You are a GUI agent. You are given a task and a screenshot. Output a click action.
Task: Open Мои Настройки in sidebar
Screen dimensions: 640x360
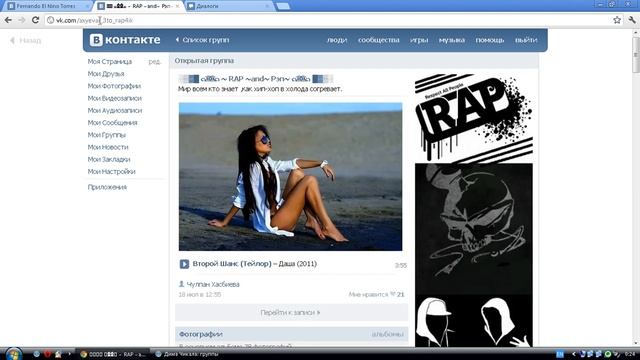pos(111,172)
